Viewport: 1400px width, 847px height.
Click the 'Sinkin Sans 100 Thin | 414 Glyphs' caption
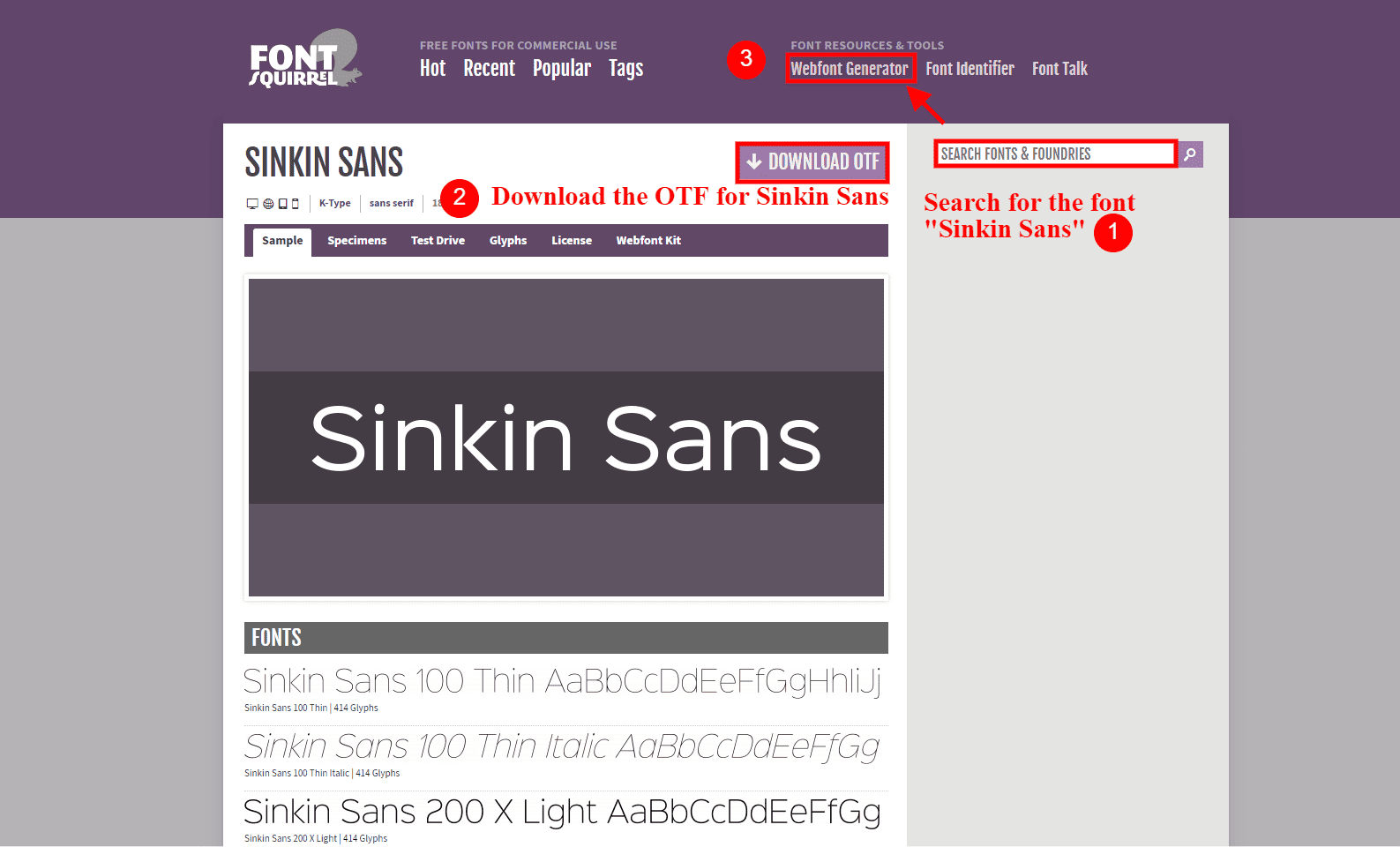click(x=311, y=708)
